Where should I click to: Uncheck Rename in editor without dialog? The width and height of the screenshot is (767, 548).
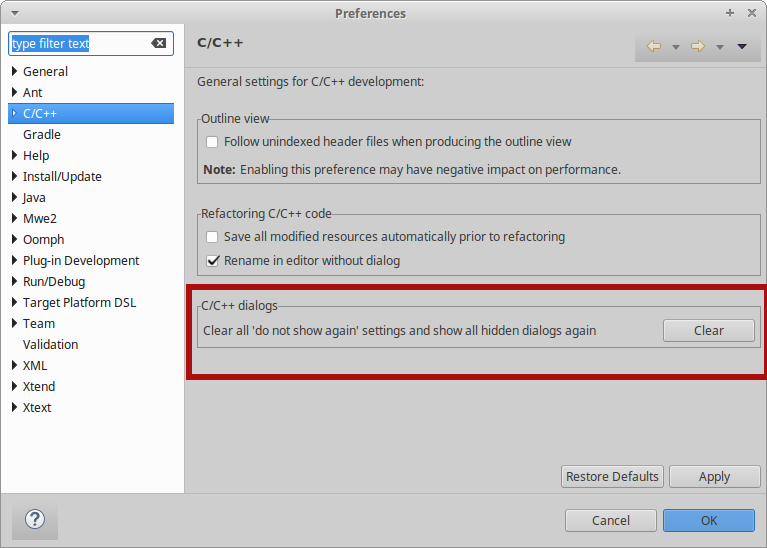(212, 261)
